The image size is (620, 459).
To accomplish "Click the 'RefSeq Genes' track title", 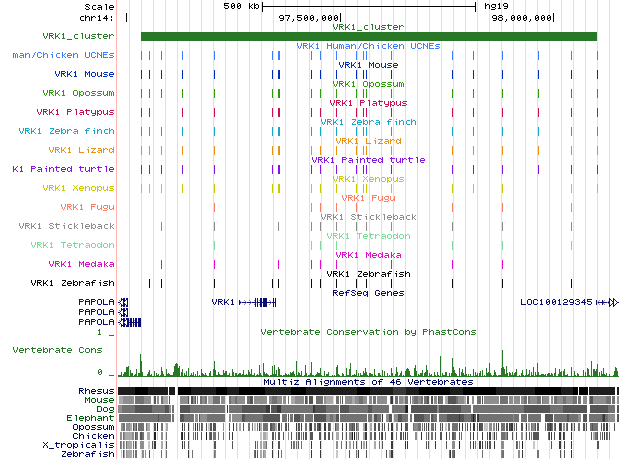I will coord(368,293).
